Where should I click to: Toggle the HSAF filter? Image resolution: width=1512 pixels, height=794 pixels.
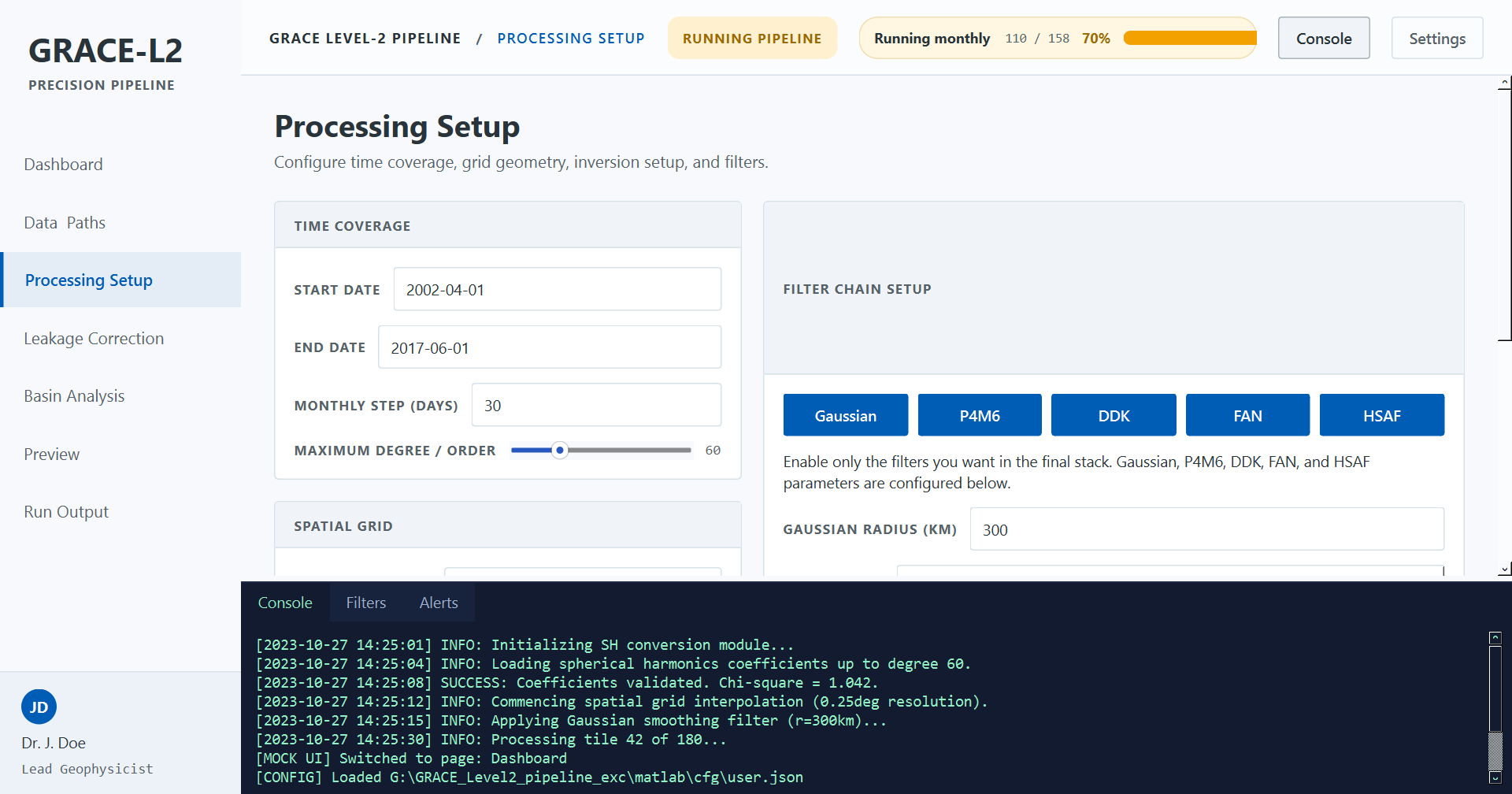1382,415
